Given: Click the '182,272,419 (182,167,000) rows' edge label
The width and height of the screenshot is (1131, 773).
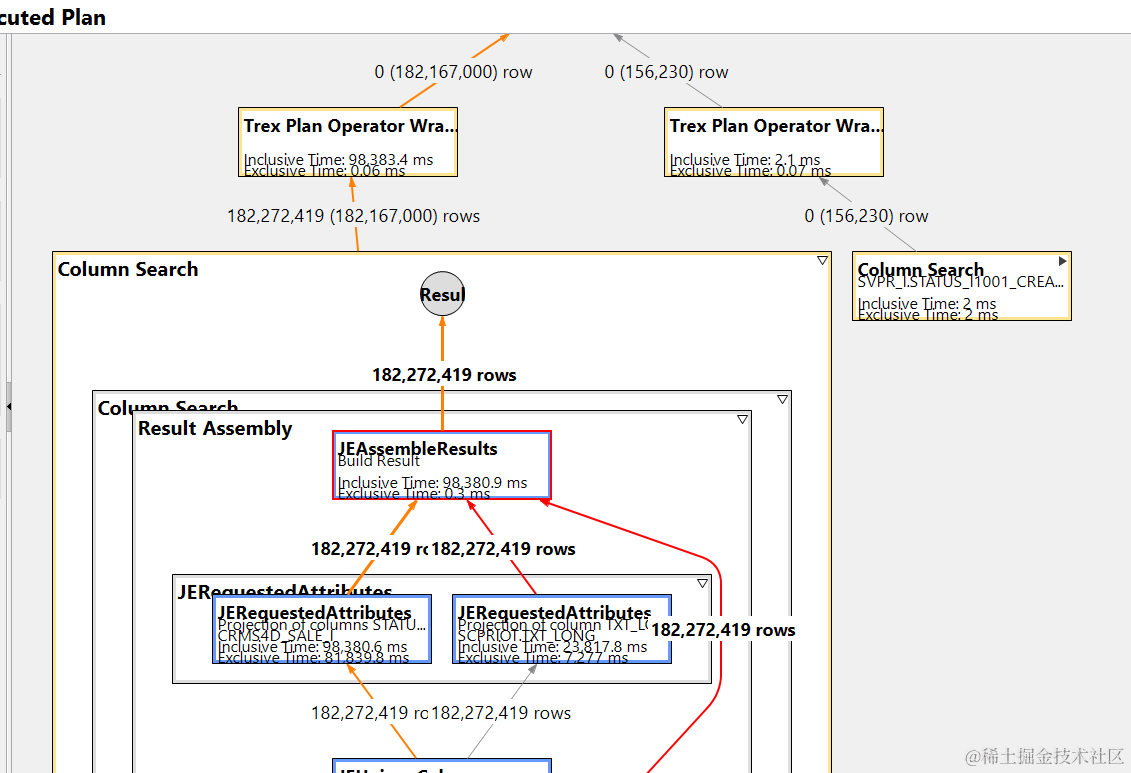Looking at the screenshot, I should 353,216.
